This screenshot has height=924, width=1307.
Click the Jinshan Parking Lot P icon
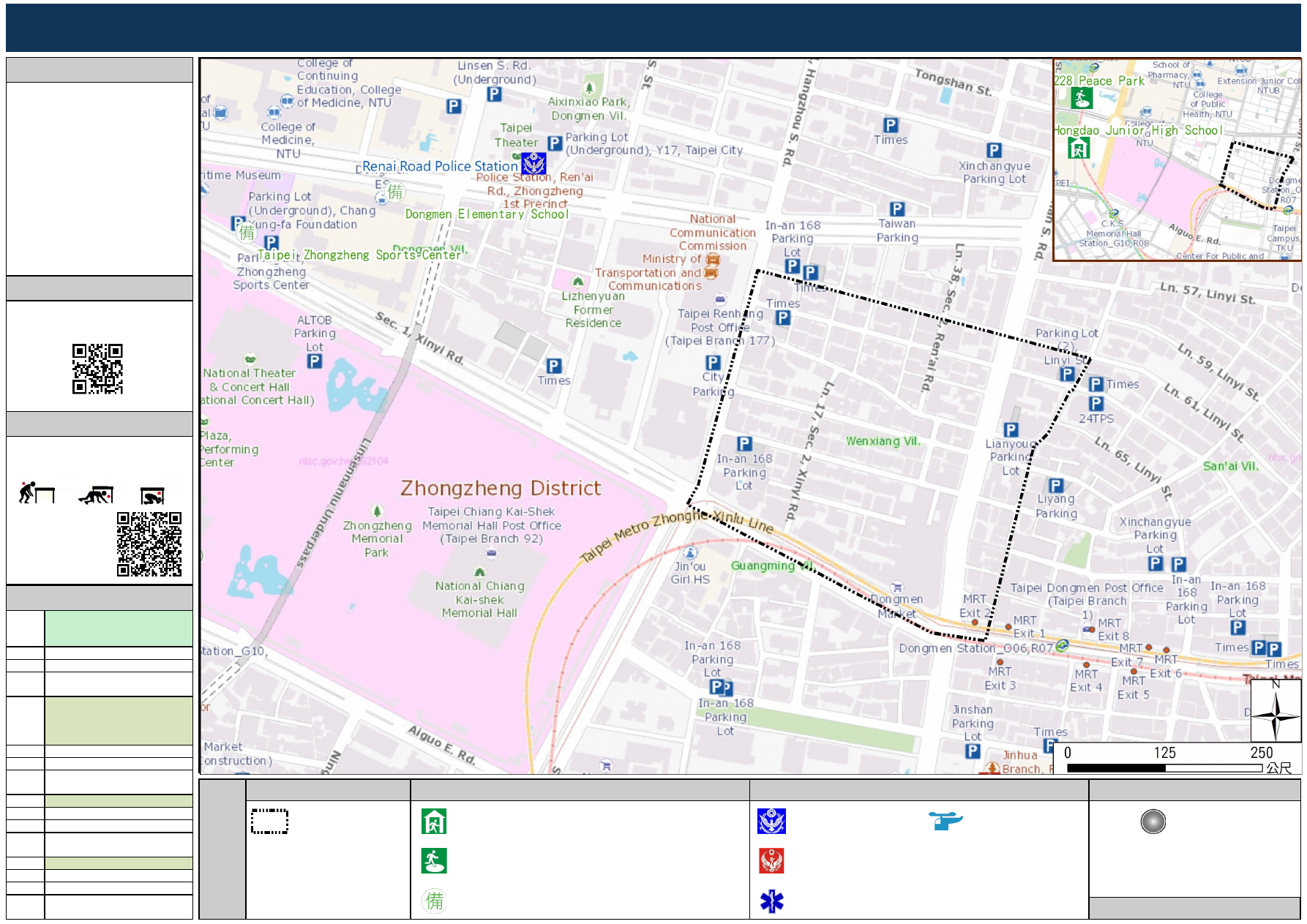coord(973,751)
